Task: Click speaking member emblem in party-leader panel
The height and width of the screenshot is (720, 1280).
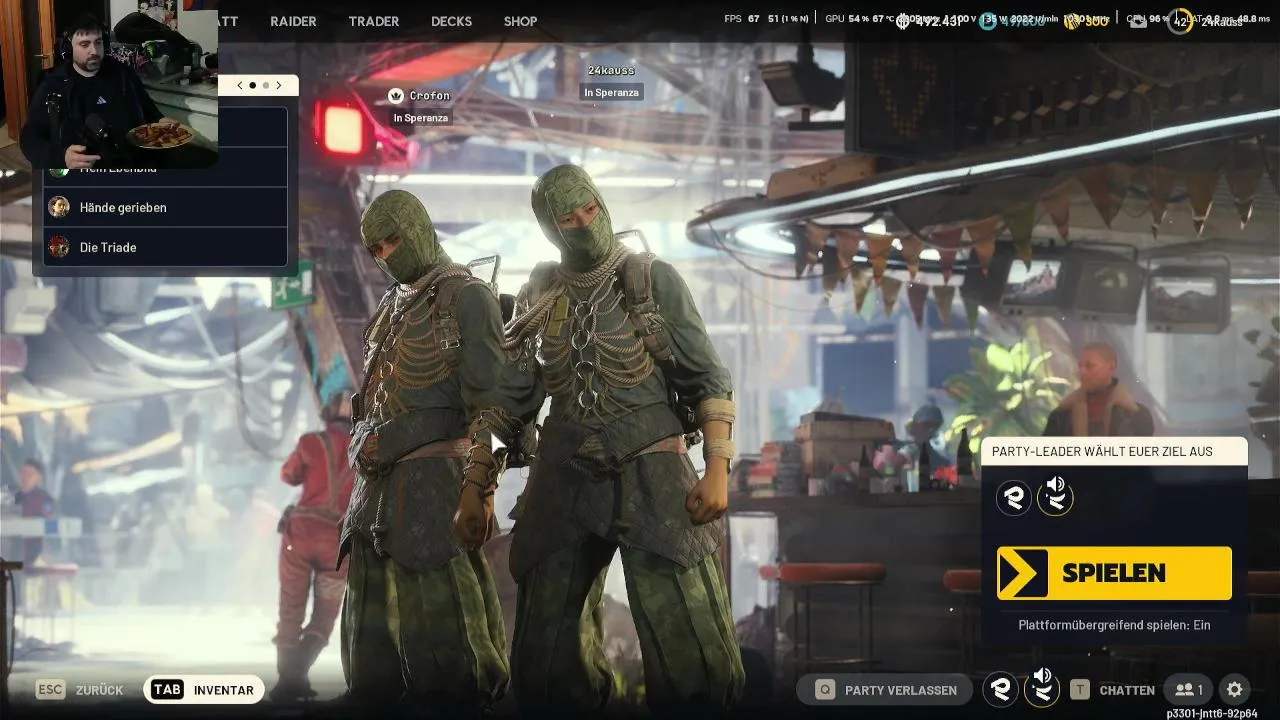Action: pos(1055,497)
